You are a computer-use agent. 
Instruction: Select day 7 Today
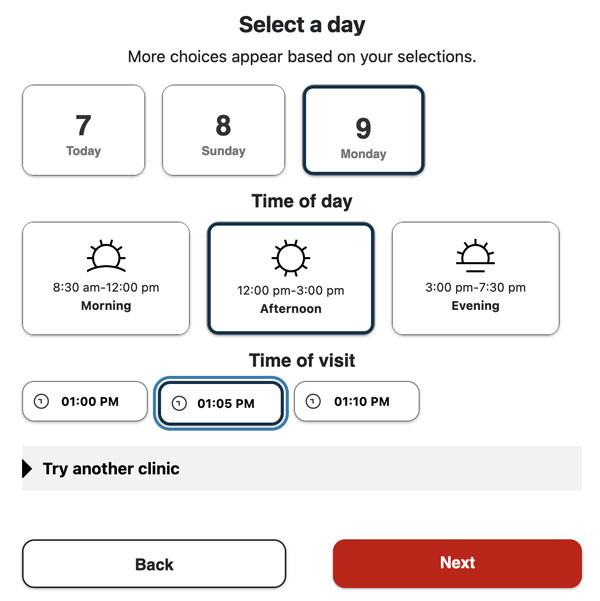click(84, 130)
